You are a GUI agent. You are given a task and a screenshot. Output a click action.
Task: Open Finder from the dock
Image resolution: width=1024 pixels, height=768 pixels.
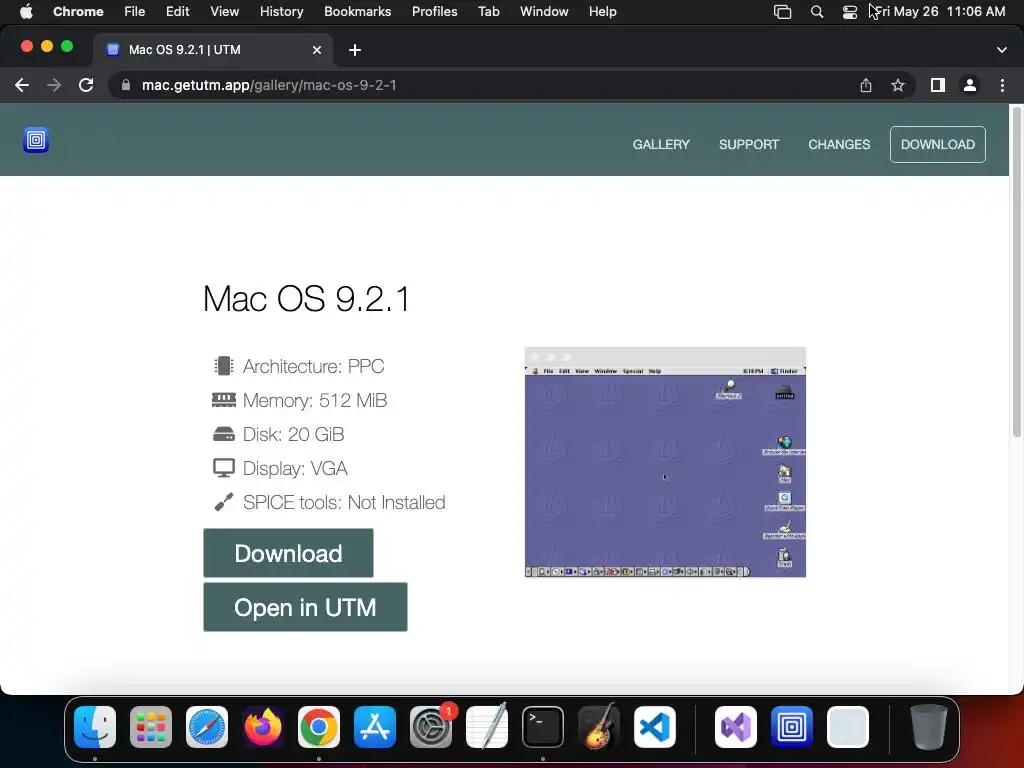point(95,727)
